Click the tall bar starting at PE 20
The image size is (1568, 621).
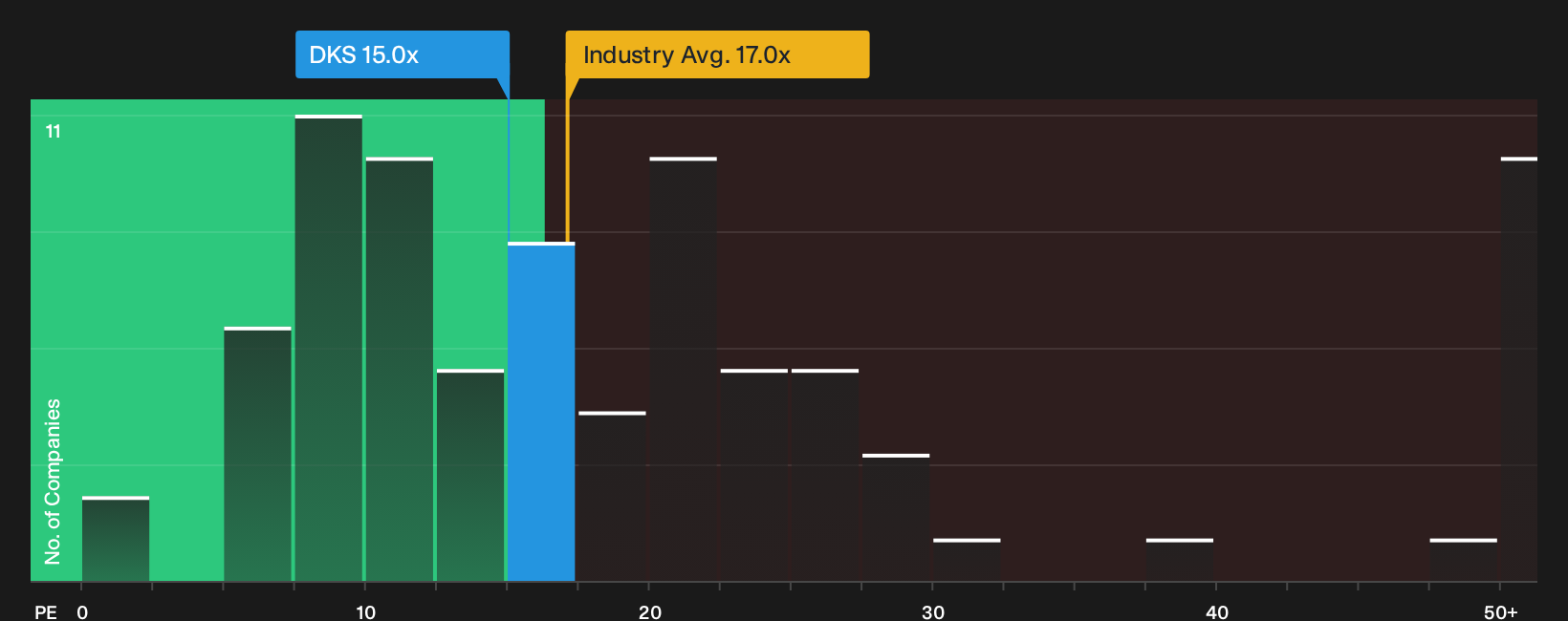tap(684, 369)
